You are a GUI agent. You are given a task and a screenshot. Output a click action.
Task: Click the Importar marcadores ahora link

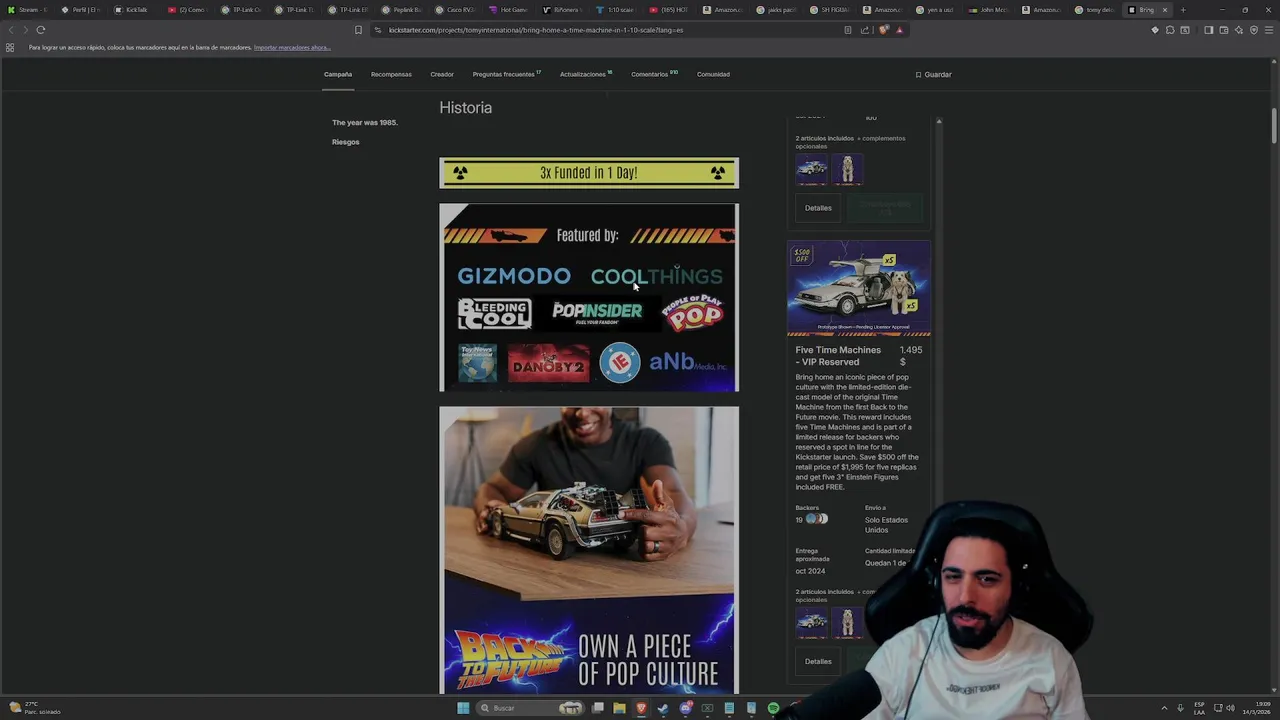coord(292,47)
